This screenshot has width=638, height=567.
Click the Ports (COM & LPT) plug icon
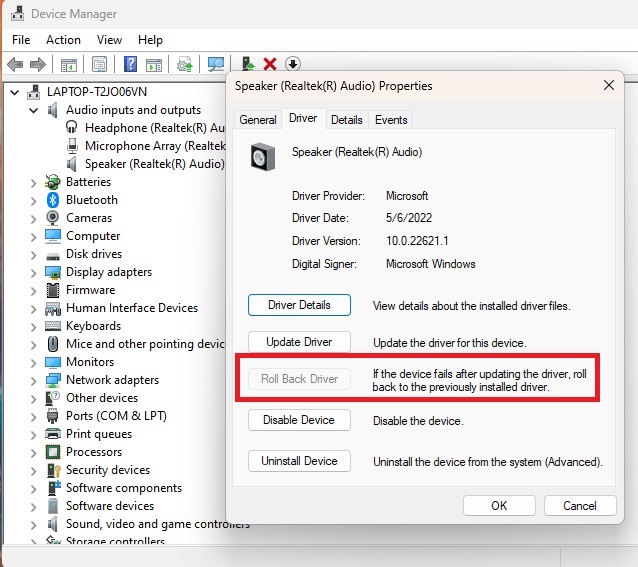coord(52,416)
